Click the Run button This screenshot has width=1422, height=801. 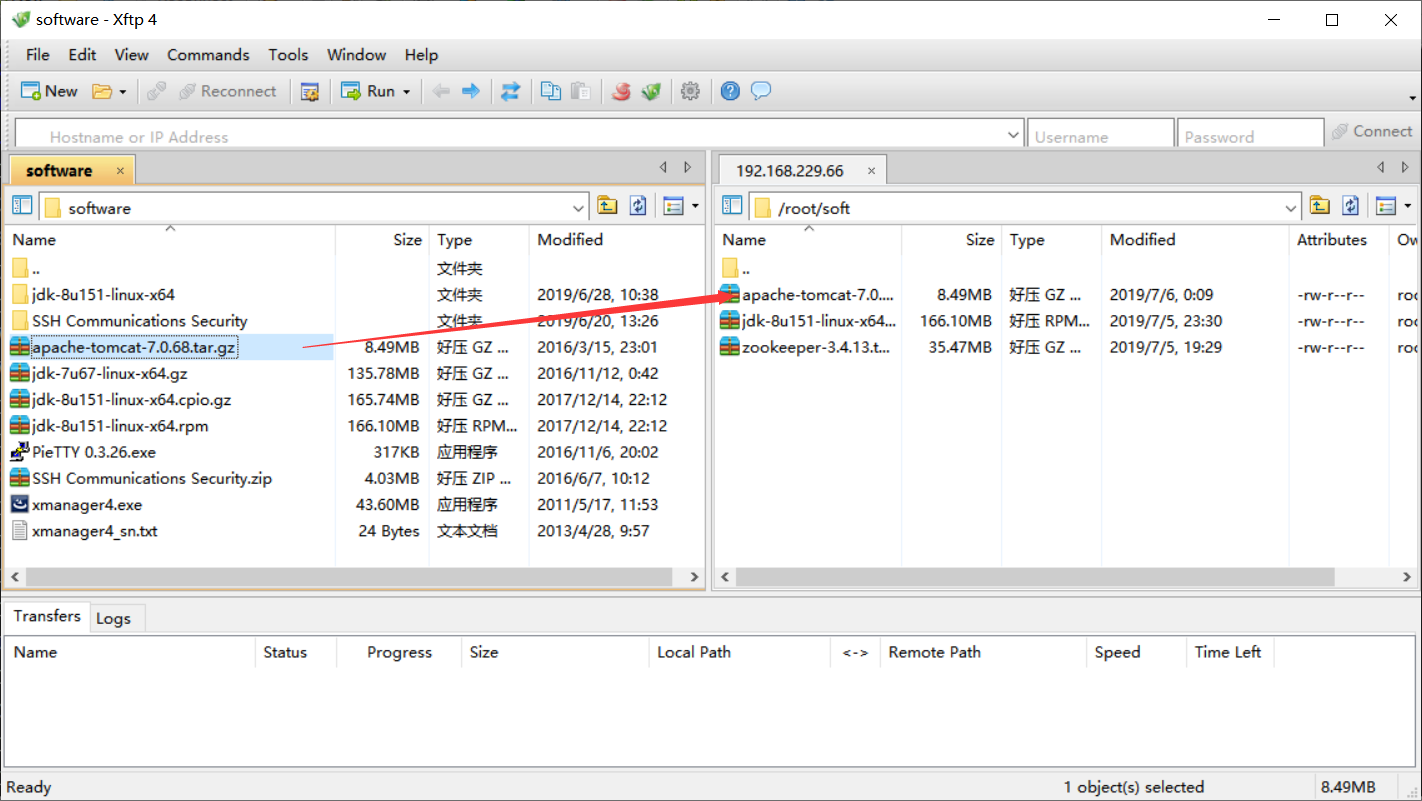coord(368,91)
